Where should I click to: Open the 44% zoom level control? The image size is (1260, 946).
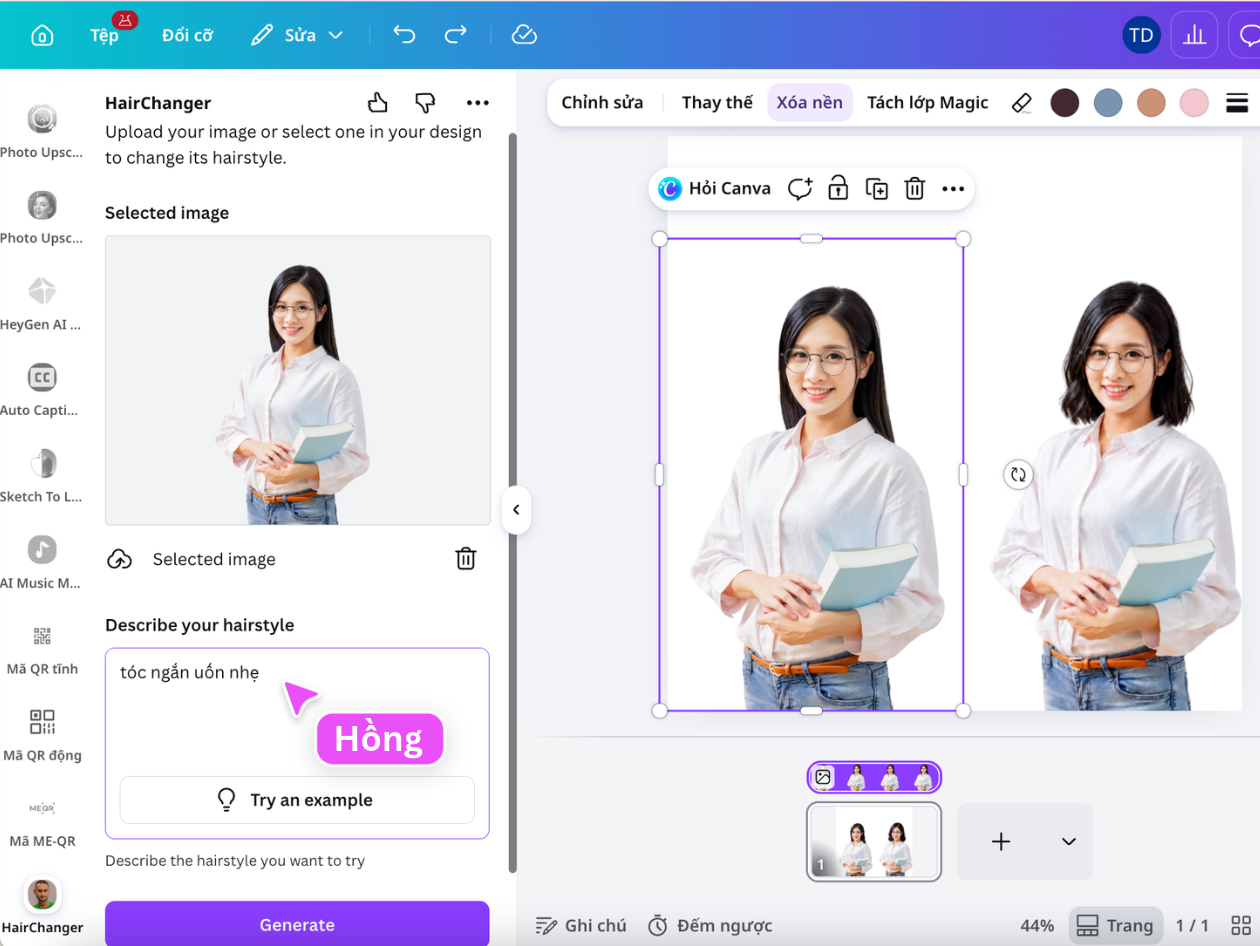[x=1037, y=925]
